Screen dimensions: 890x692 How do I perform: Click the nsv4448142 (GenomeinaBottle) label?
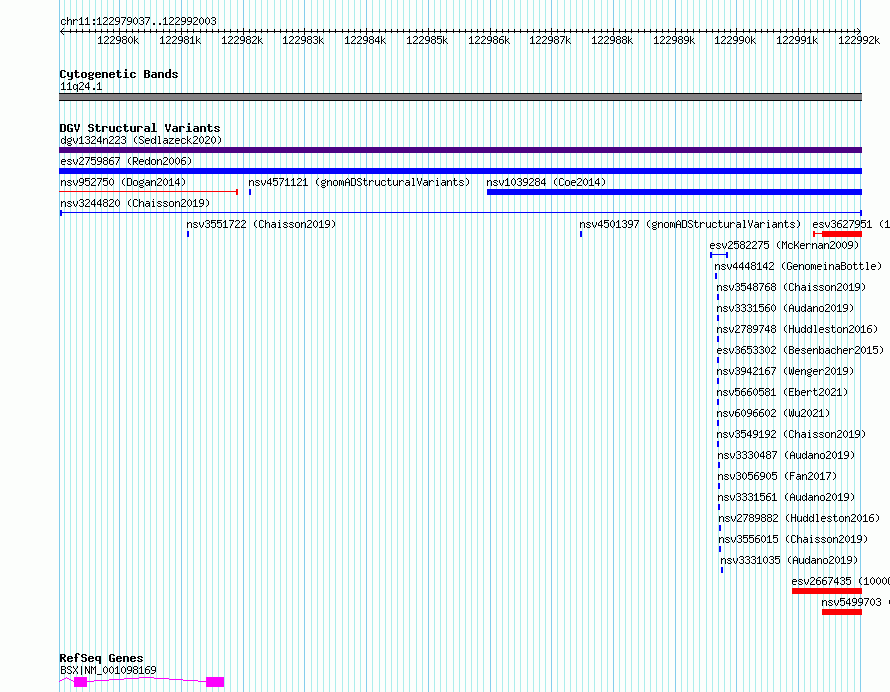point(798,266)
